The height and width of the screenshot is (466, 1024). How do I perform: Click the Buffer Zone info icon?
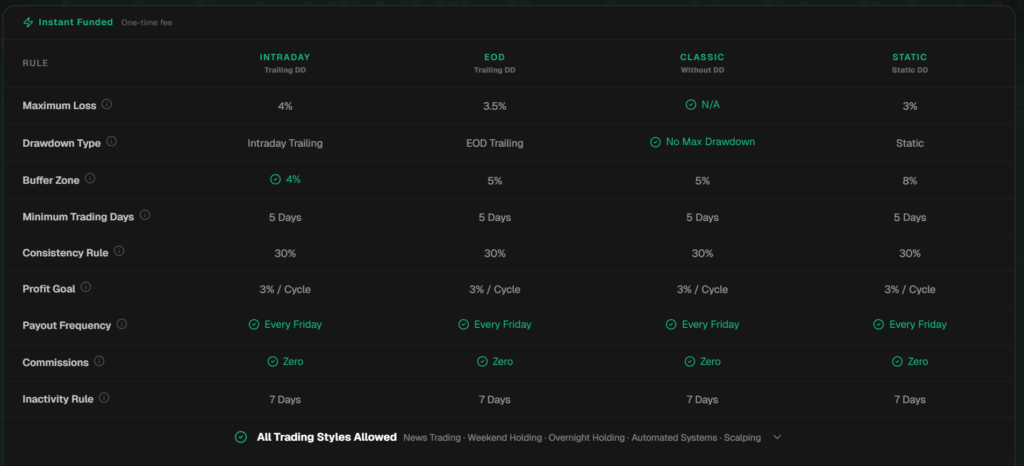(90, 178)
